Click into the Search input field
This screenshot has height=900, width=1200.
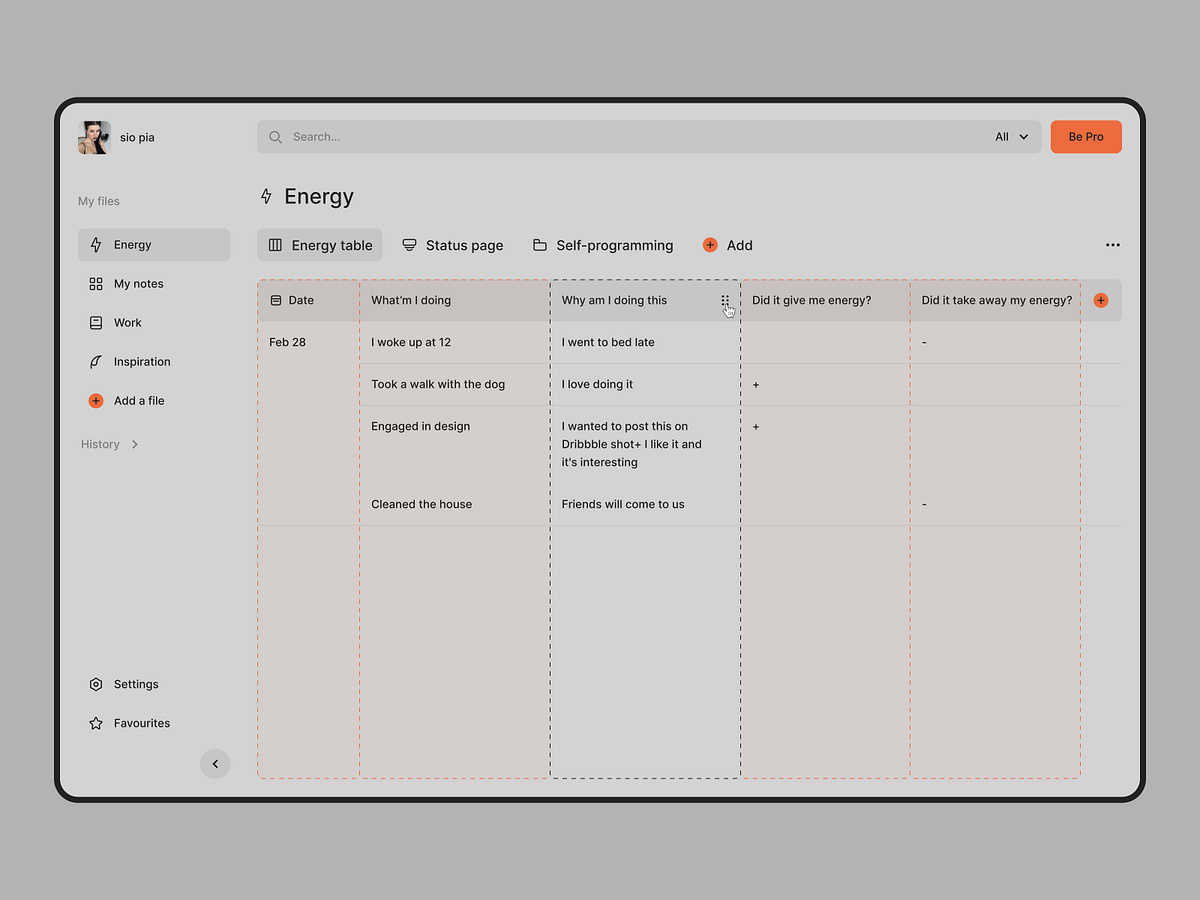click(x=600, y=137)
